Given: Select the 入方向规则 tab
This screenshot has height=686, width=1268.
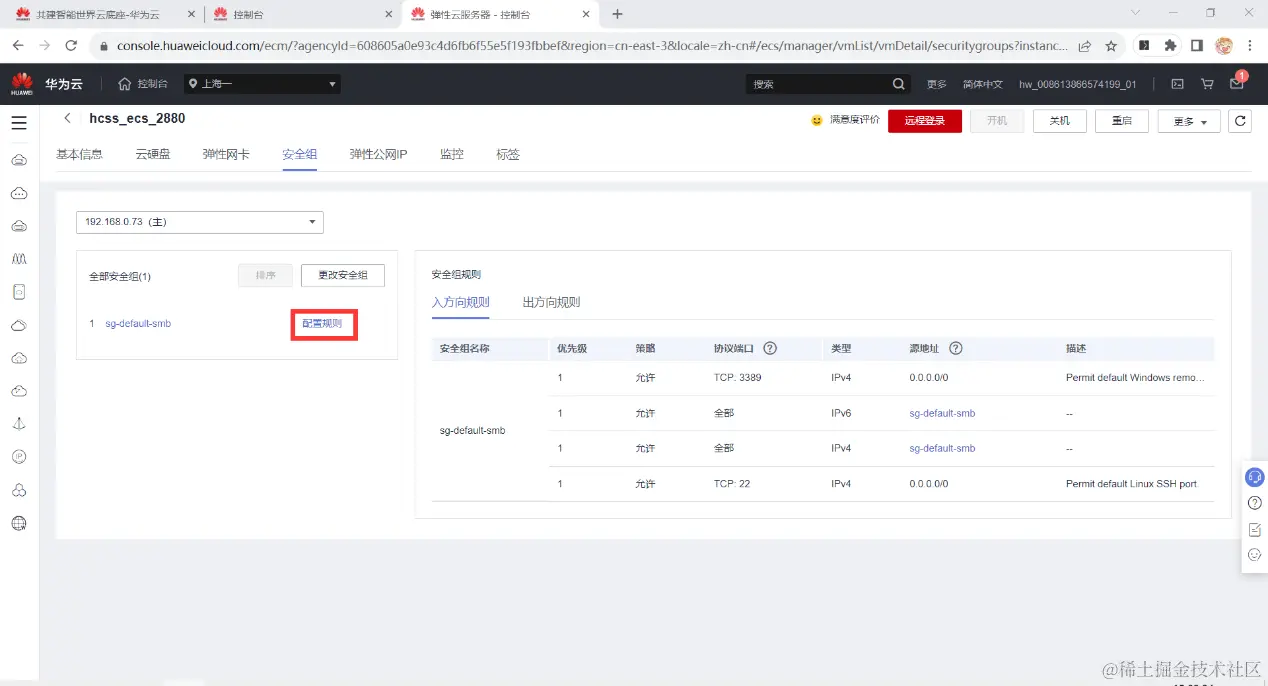Looking at the screenshot, I should point(460,302).
